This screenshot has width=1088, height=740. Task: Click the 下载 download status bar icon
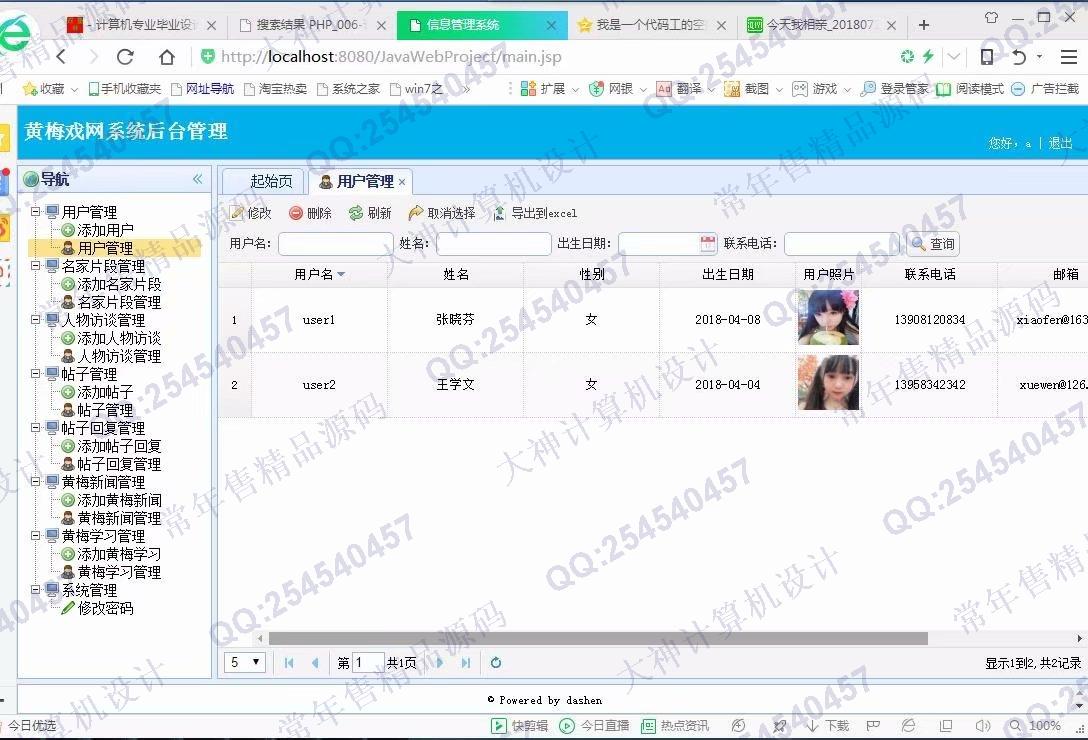(x=828, y=725)
